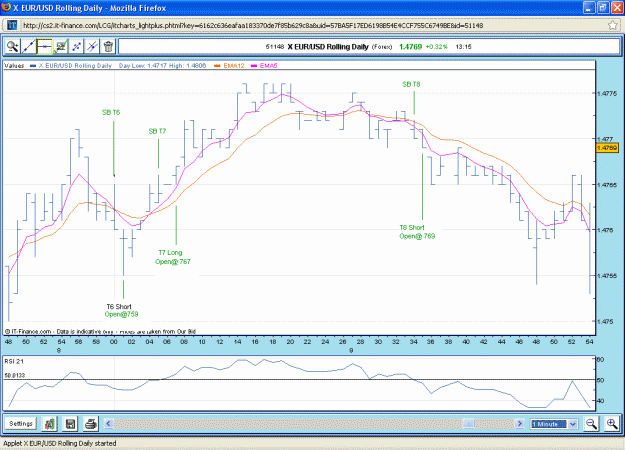Click the yellow 1.4769 price axis marker
The image size is (625, 450).
point(607,148)
